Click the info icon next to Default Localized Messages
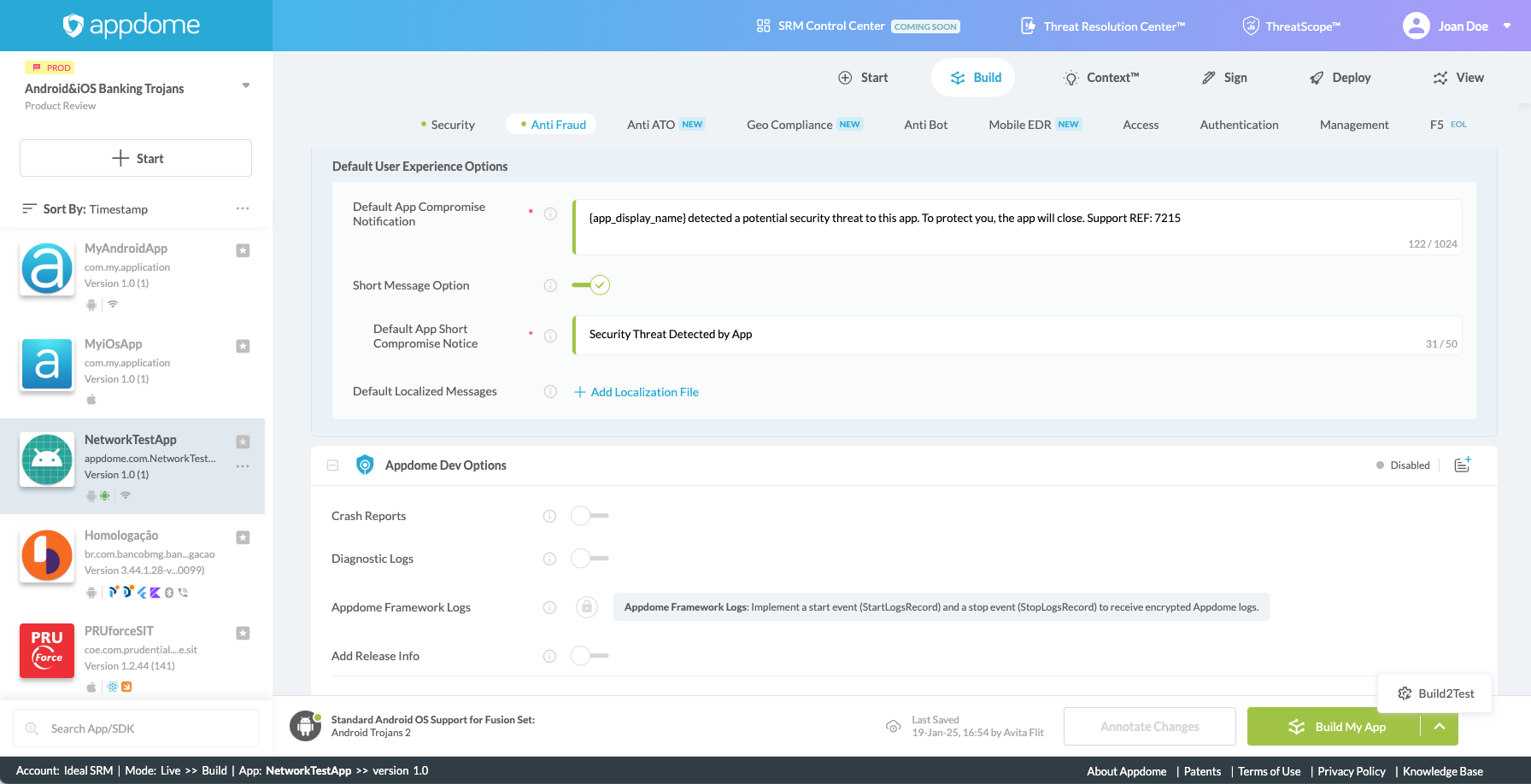 tap(549, 391)
